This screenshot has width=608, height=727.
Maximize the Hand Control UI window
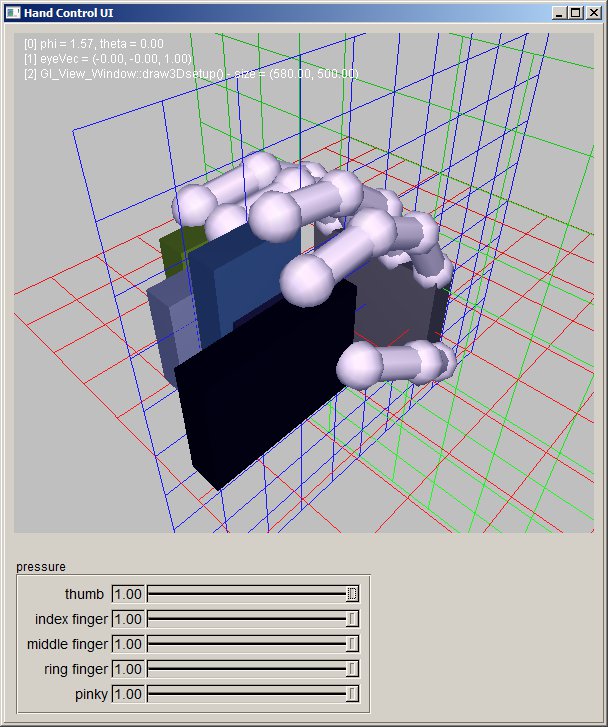coord(574,13)
